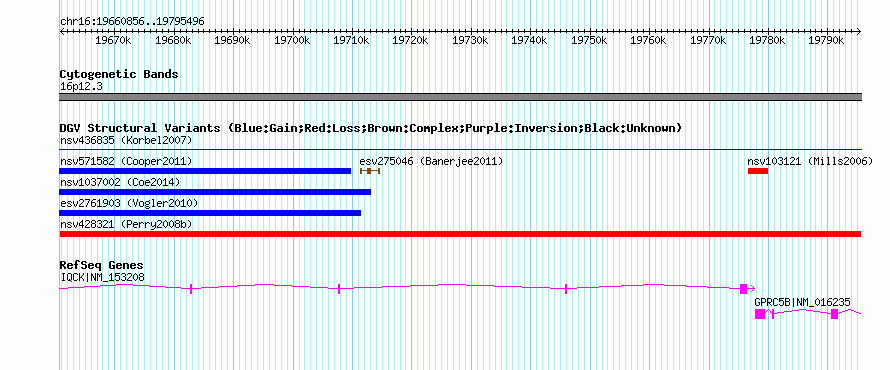Click the 19680k ruler tick label

point(173,41)
